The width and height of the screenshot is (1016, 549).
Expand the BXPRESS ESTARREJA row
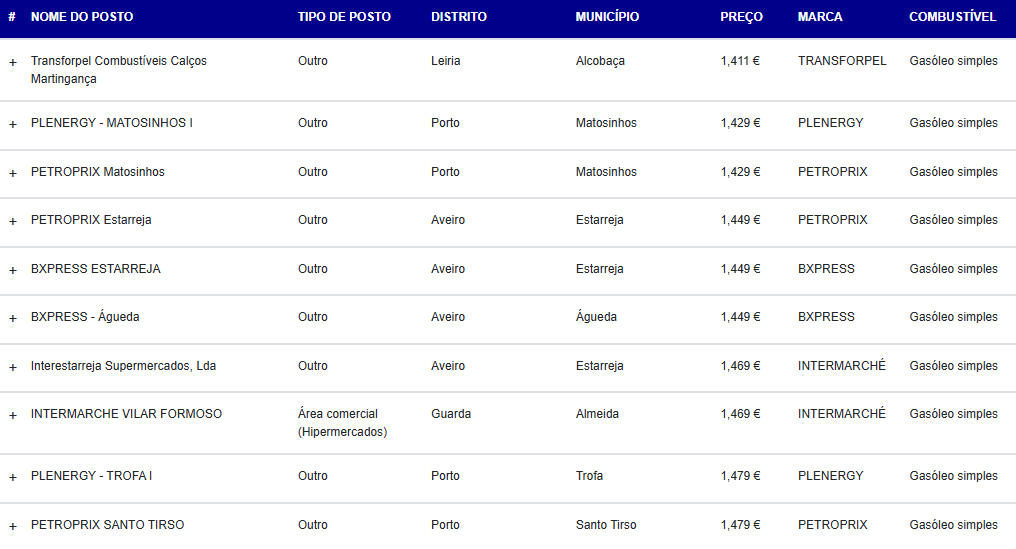12,270
